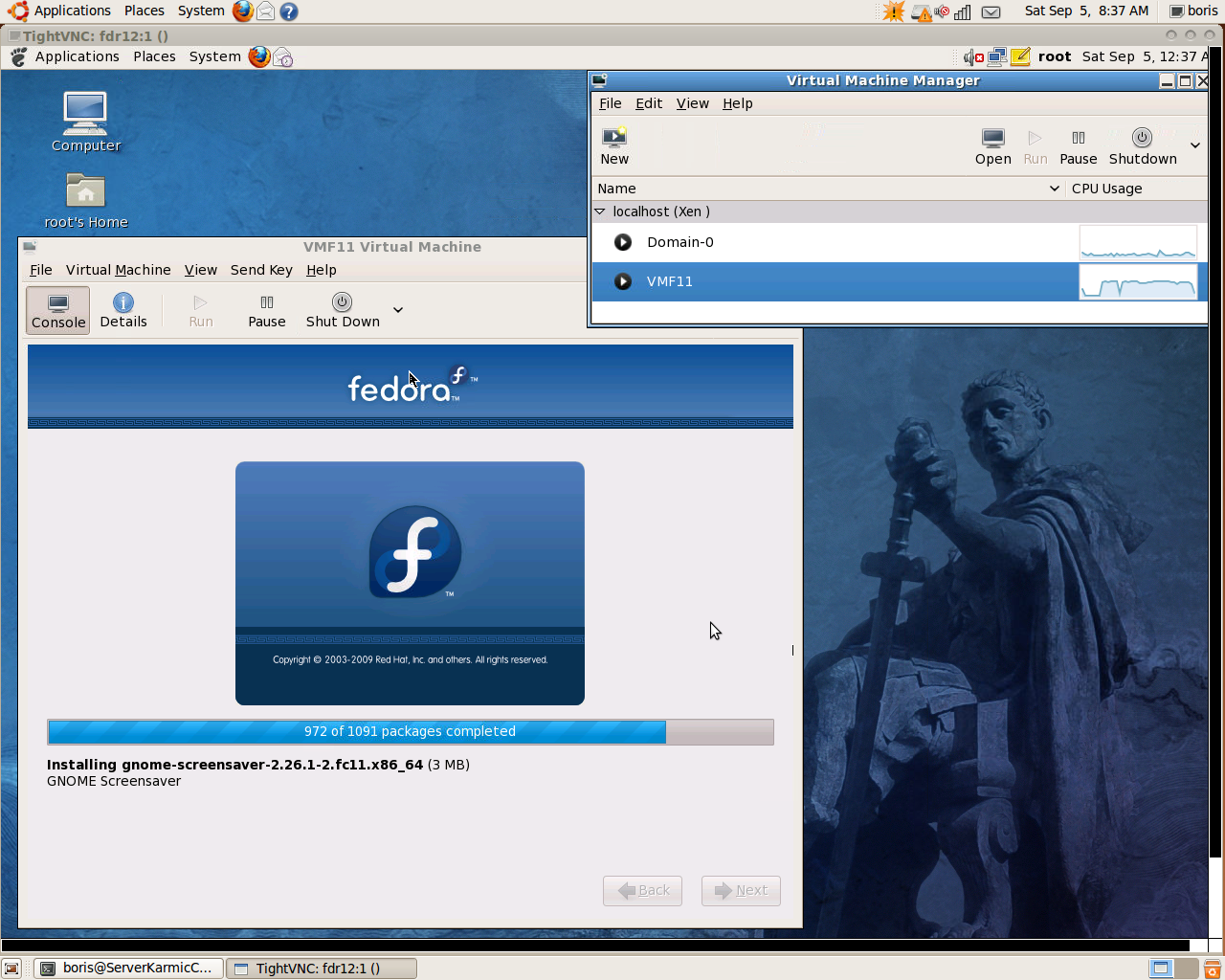Click the TightVNC: fdr12:1 taskbar button
This screenshot has height=980, width=1225.
click(322, 968)
